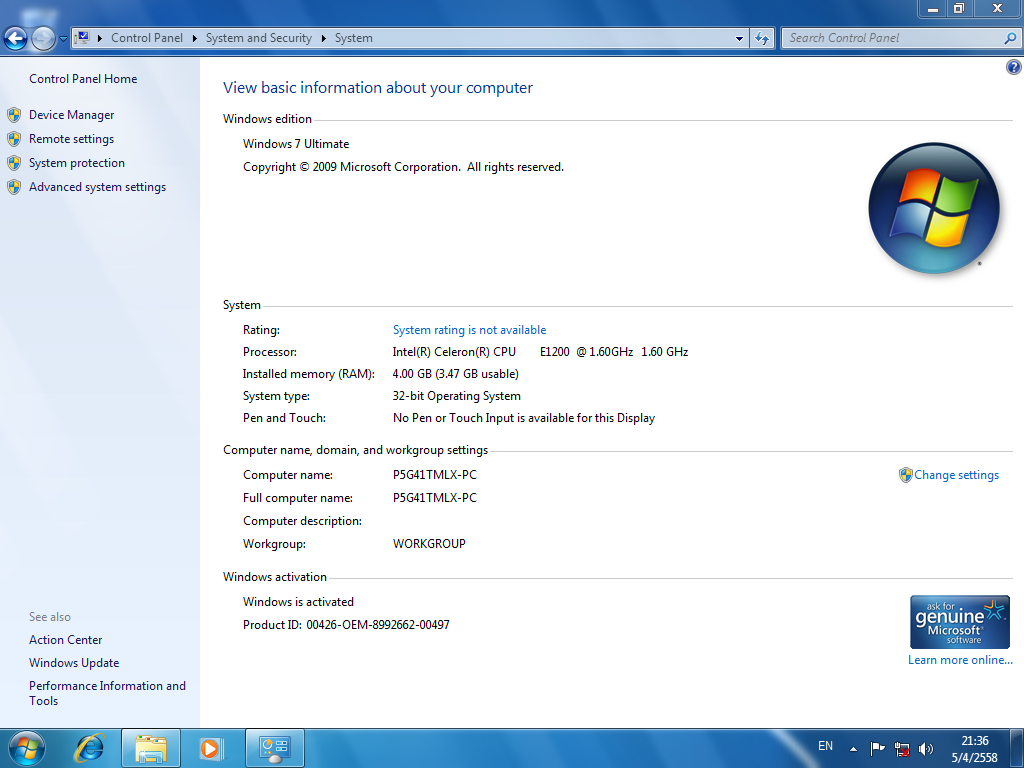This screenshot has height=768, width=1024.
Task: Open Windows Update
Action: point(74,663)
